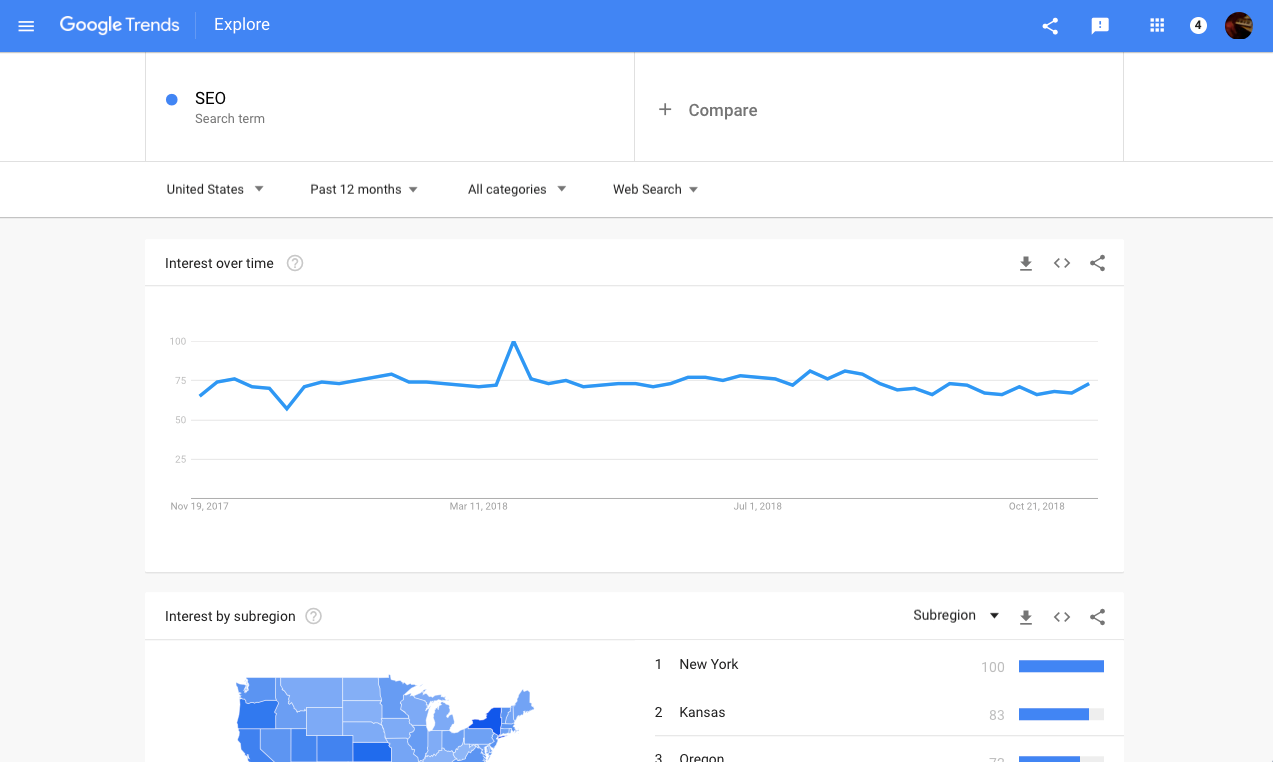Open the help tooltip for Interest over time
The height and width of the screenshot is (762, 1273).
click(x=294, y=262)
